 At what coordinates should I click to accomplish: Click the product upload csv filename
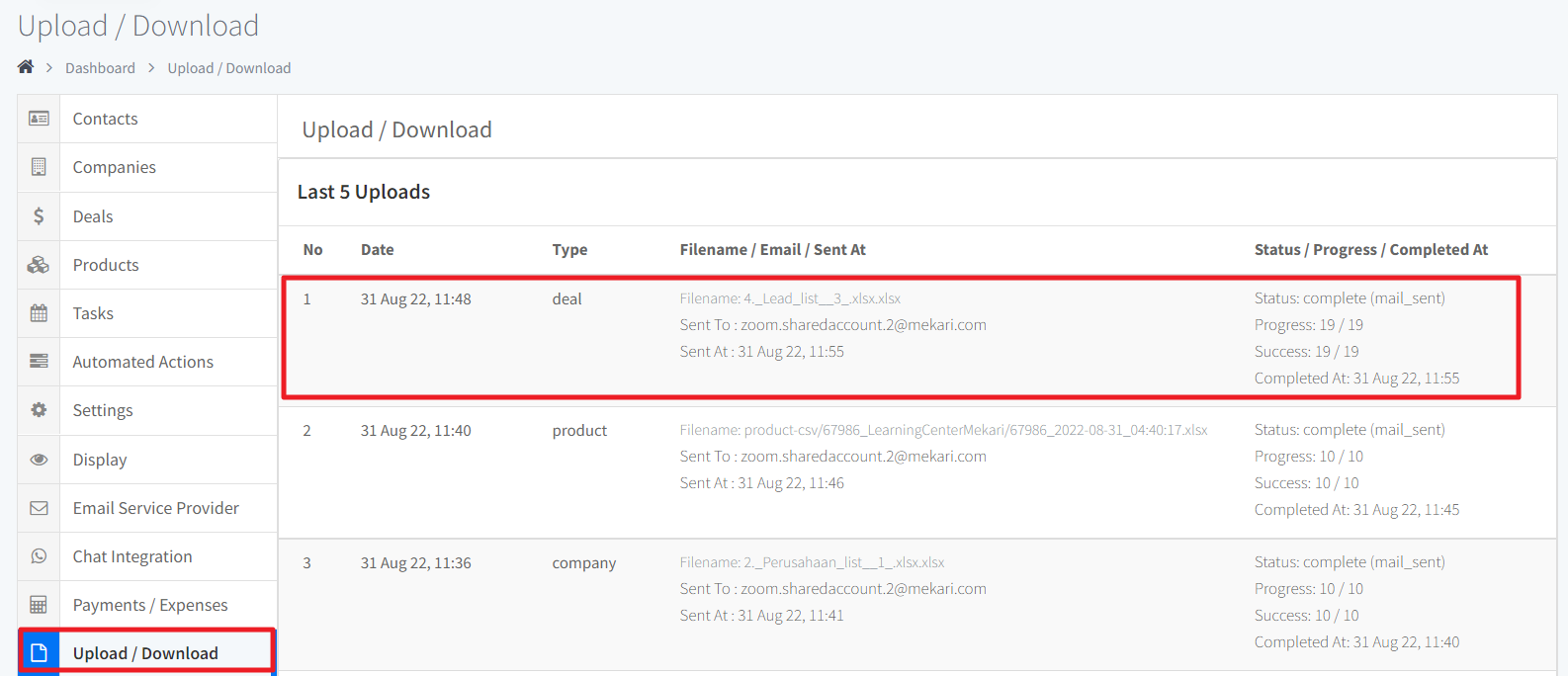[943, 430]
